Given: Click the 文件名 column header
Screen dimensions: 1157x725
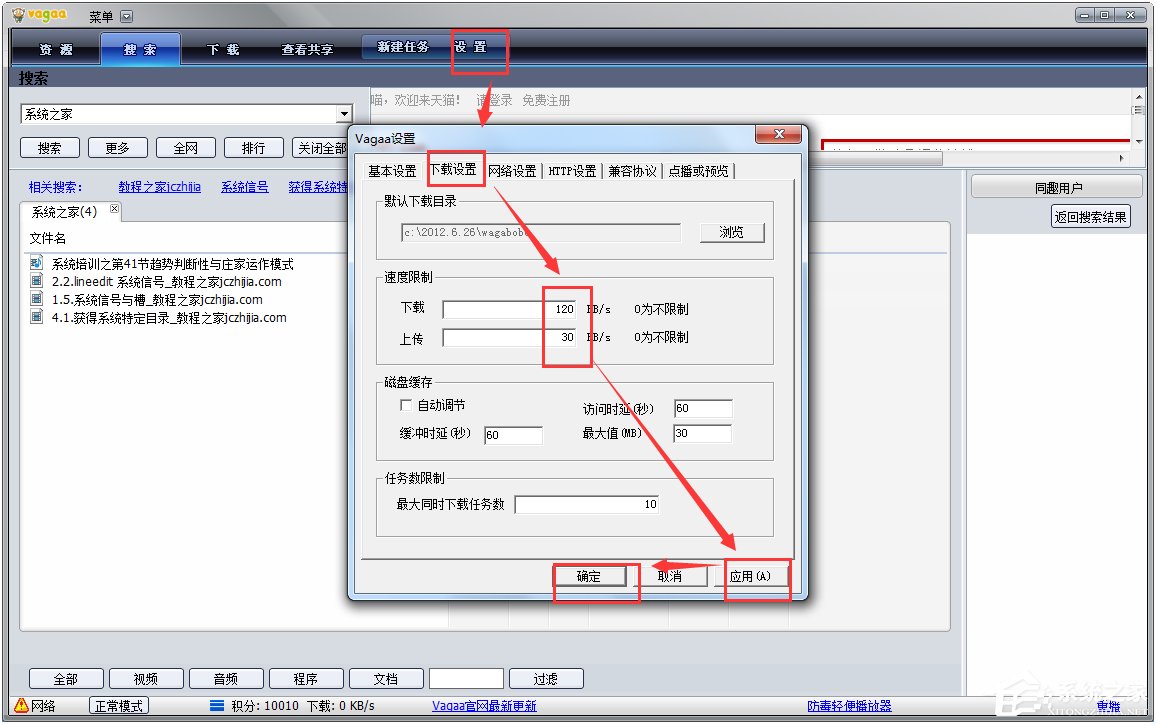Looking at the screenshot, I should click(x=48, y=238).
